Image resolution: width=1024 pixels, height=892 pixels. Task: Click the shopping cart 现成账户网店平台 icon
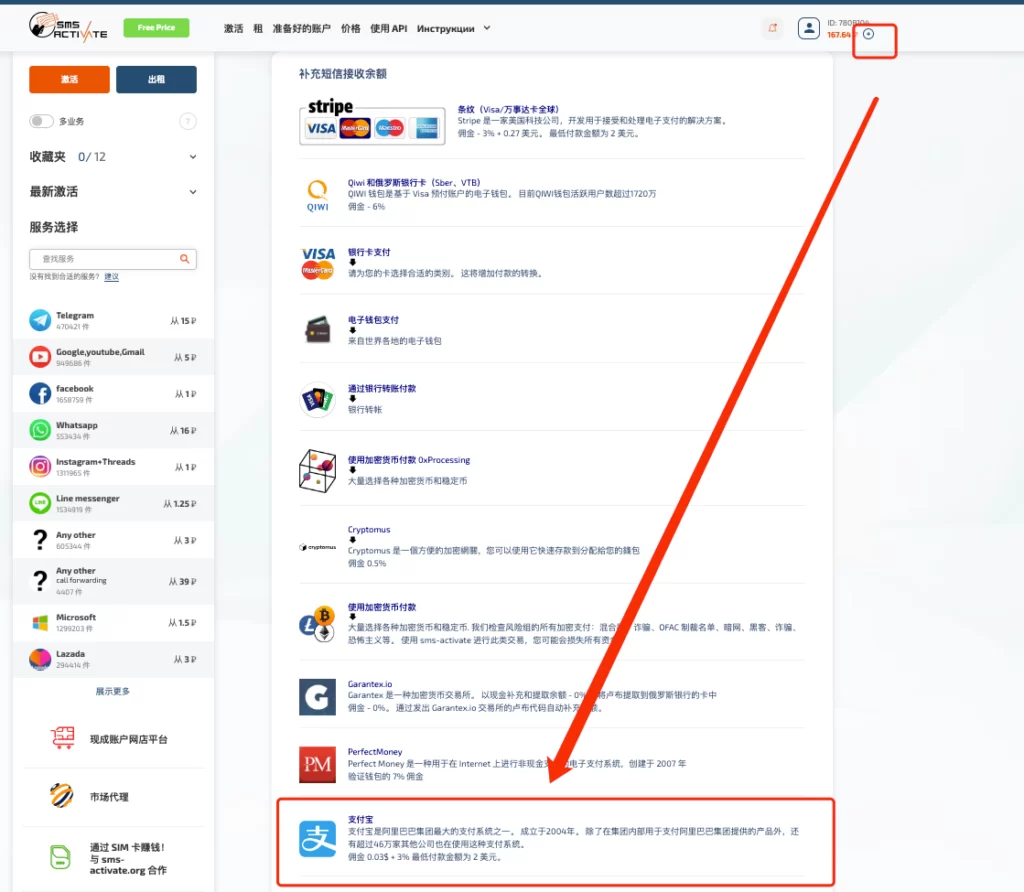click(x=63, y=738)
